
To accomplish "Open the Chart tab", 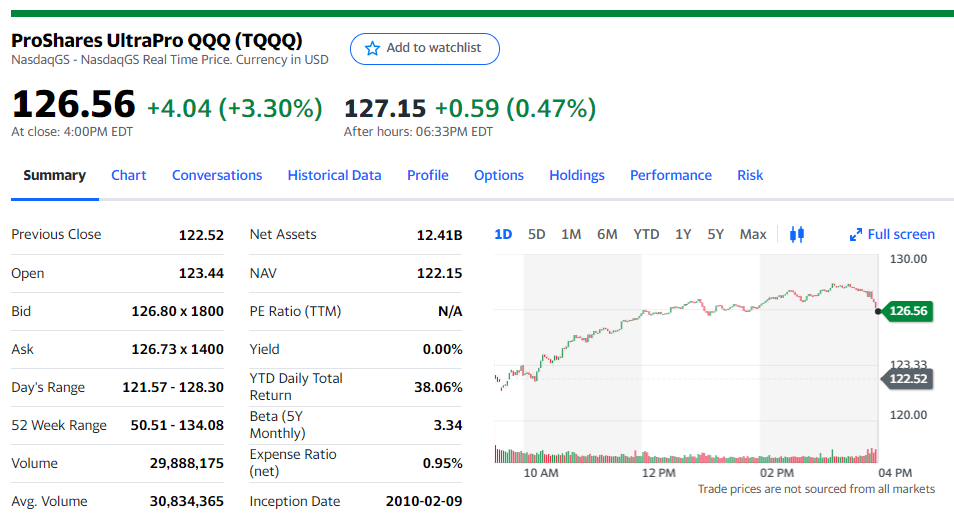I will pyautogui.click(x=128, y=175).
